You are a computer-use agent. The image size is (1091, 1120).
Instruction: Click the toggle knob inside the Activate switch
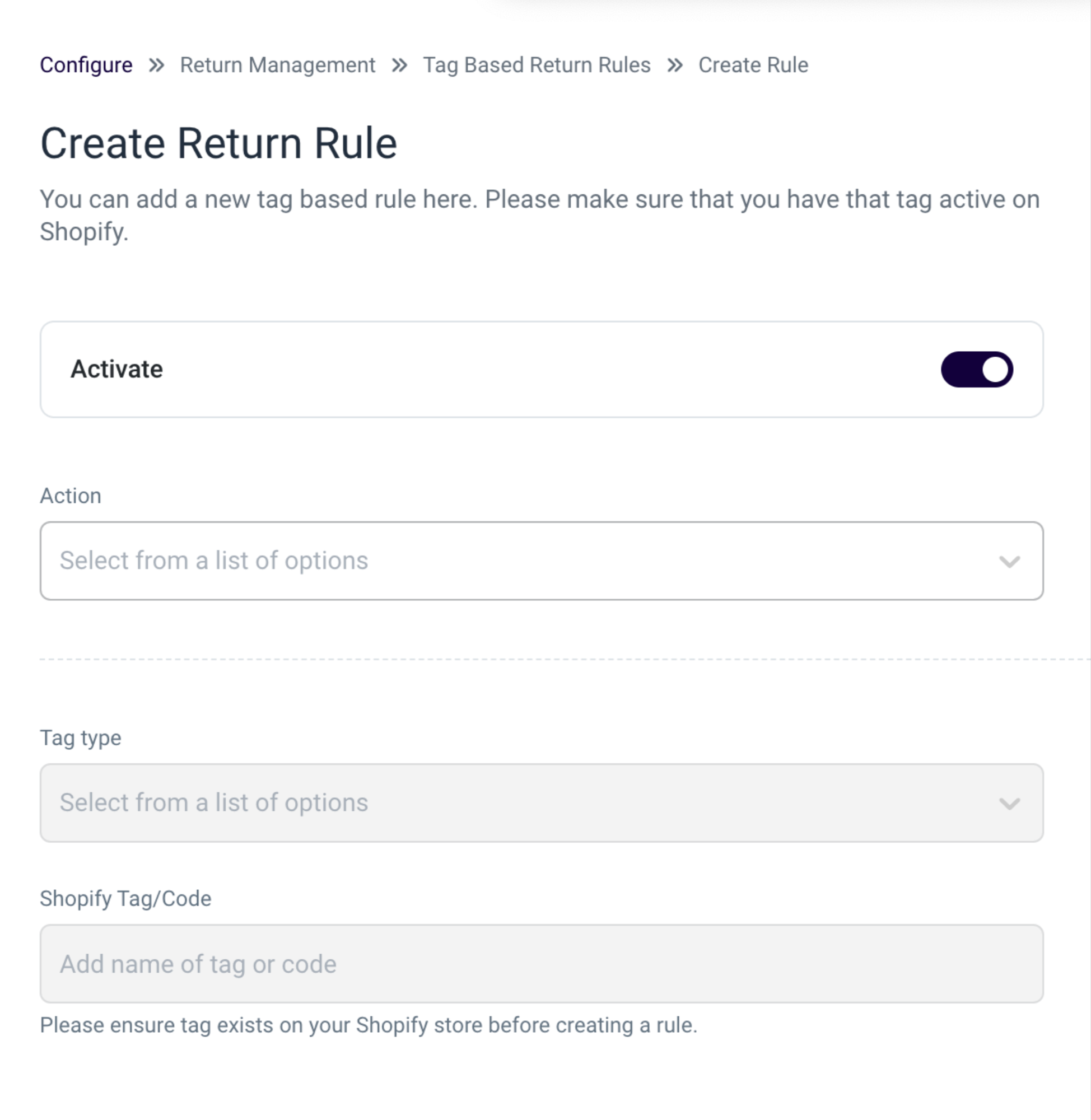point(995,369)
